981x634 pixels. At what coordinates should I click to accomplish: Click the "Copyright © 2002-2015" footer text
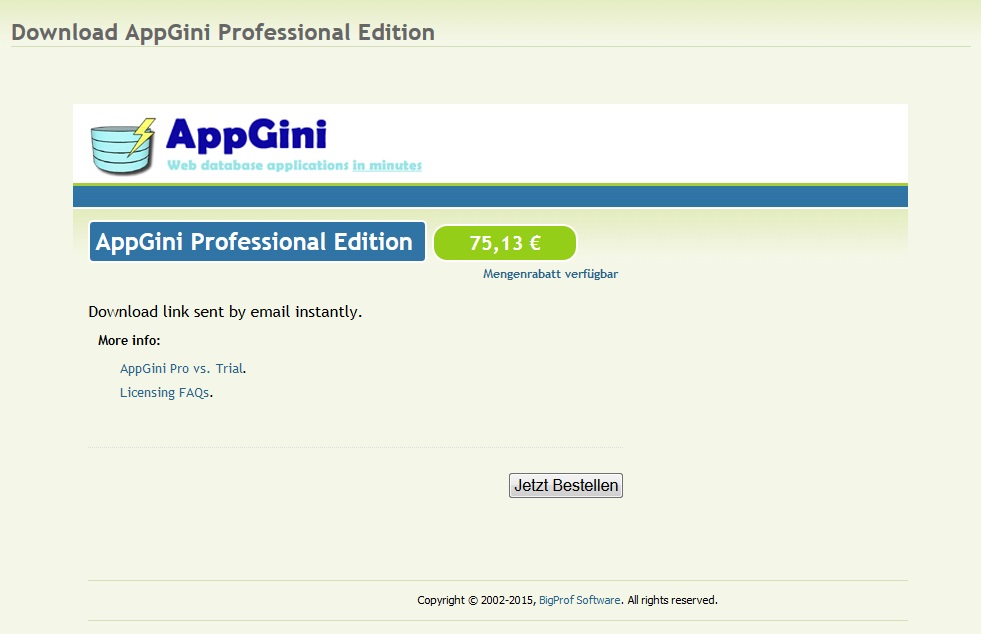coord(476,600)
